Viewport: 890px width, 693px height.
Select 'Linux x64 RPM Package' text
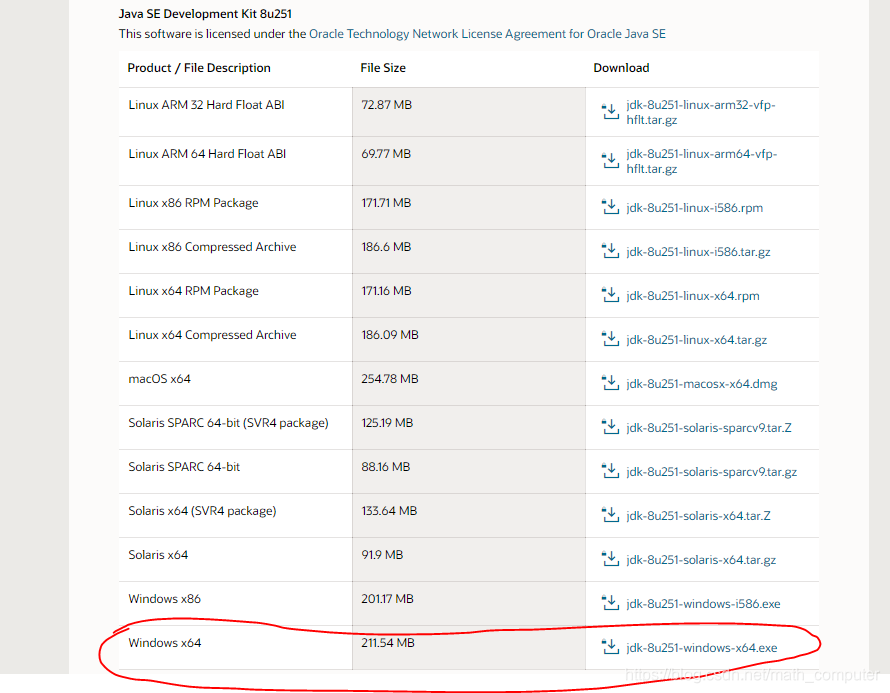pos(193,291)
